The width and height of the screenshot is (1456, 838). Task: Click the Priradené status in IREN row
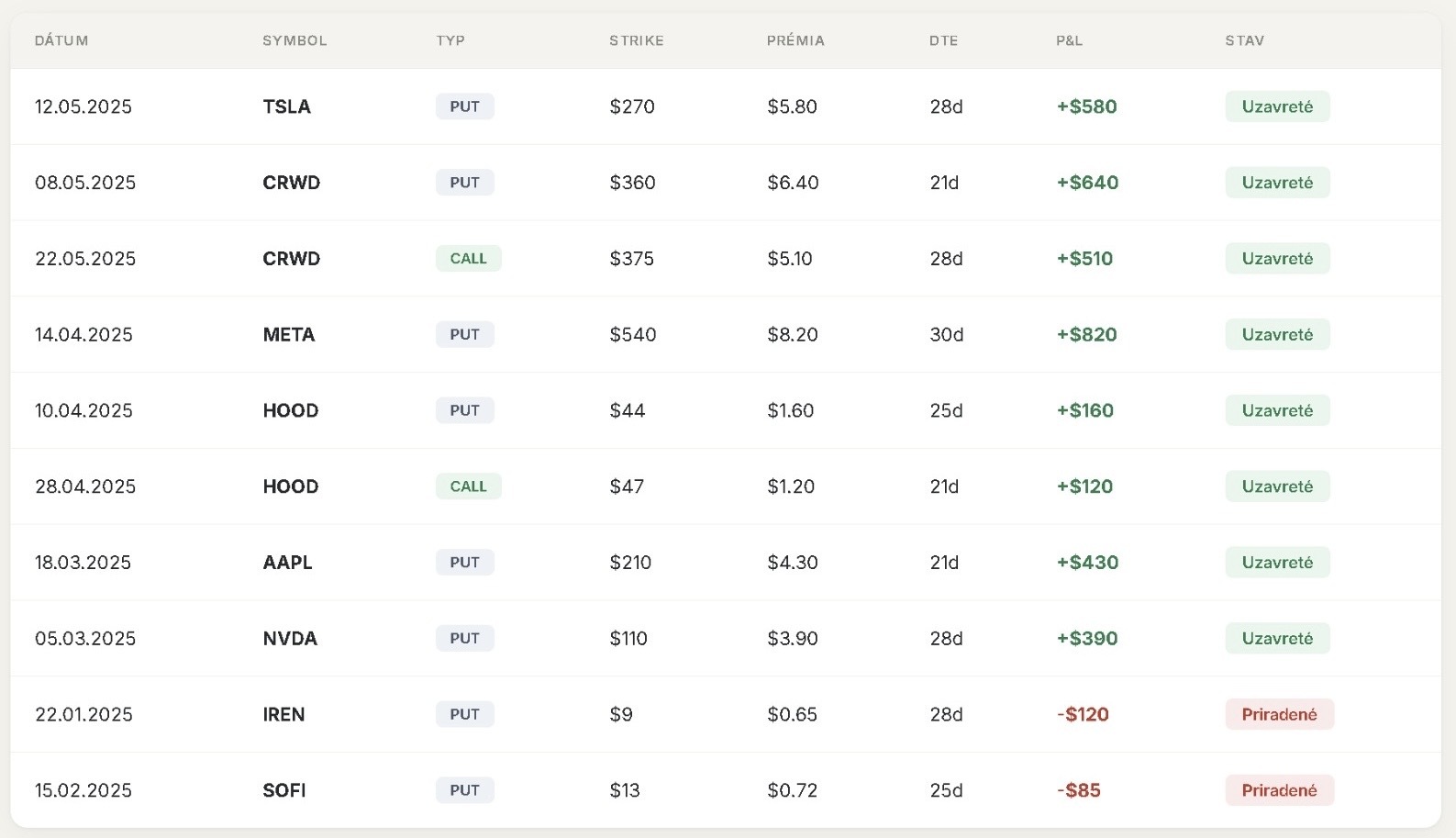click(x=1280, y=715)
